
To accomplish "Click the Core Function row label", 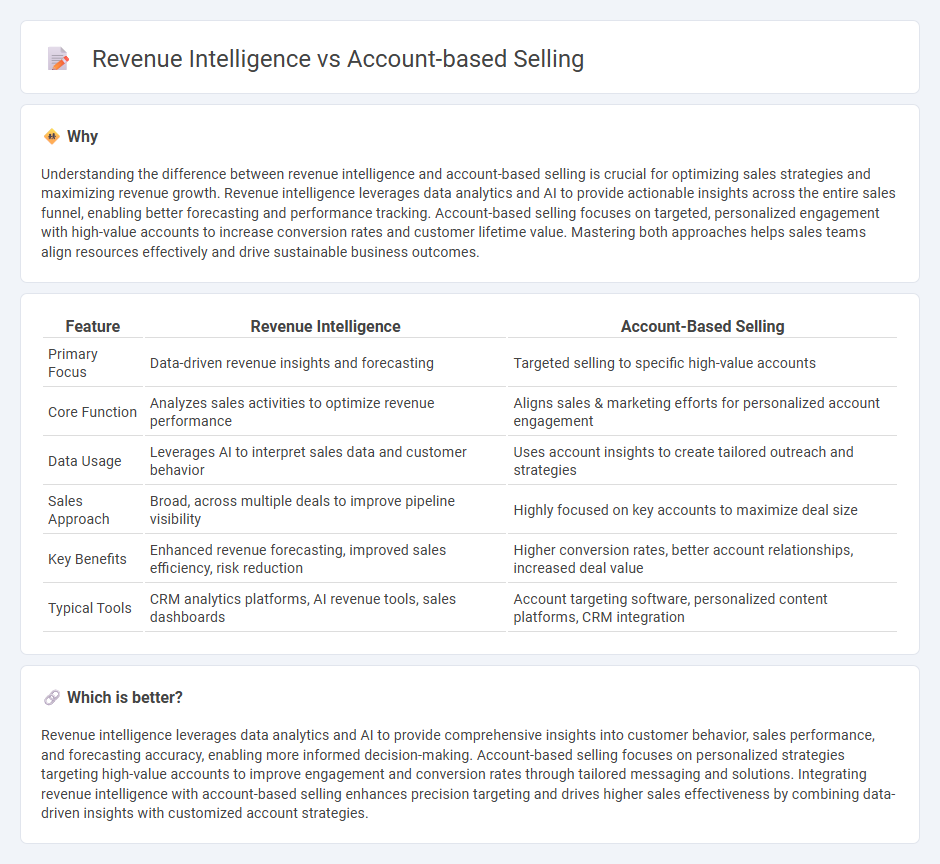I will [92, 412].
